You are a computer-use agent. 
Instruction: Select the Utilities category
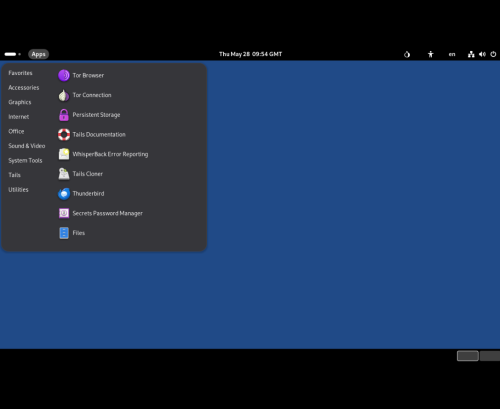tap(18, 190)
